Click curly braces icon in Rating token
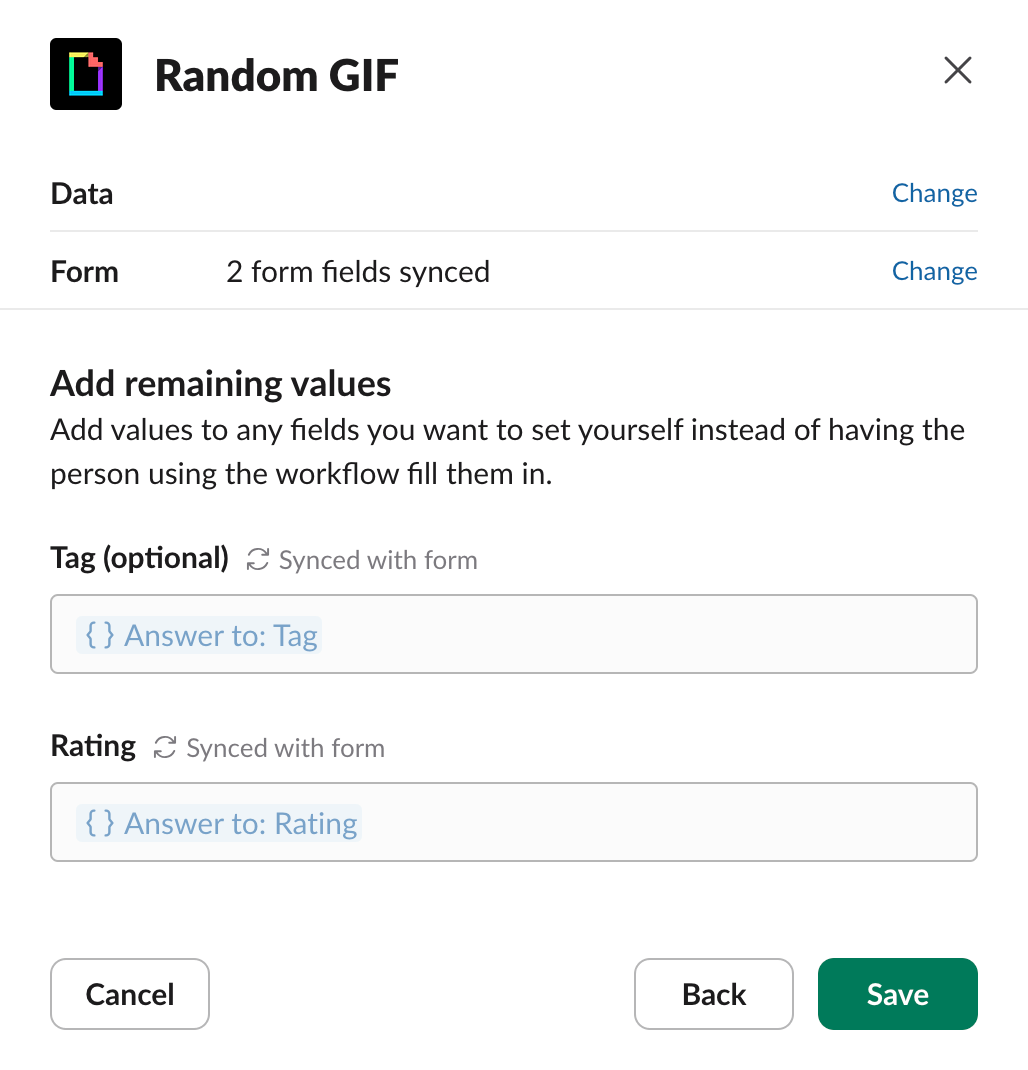The image size is (1028, 1070). click(x=100, y=823)
